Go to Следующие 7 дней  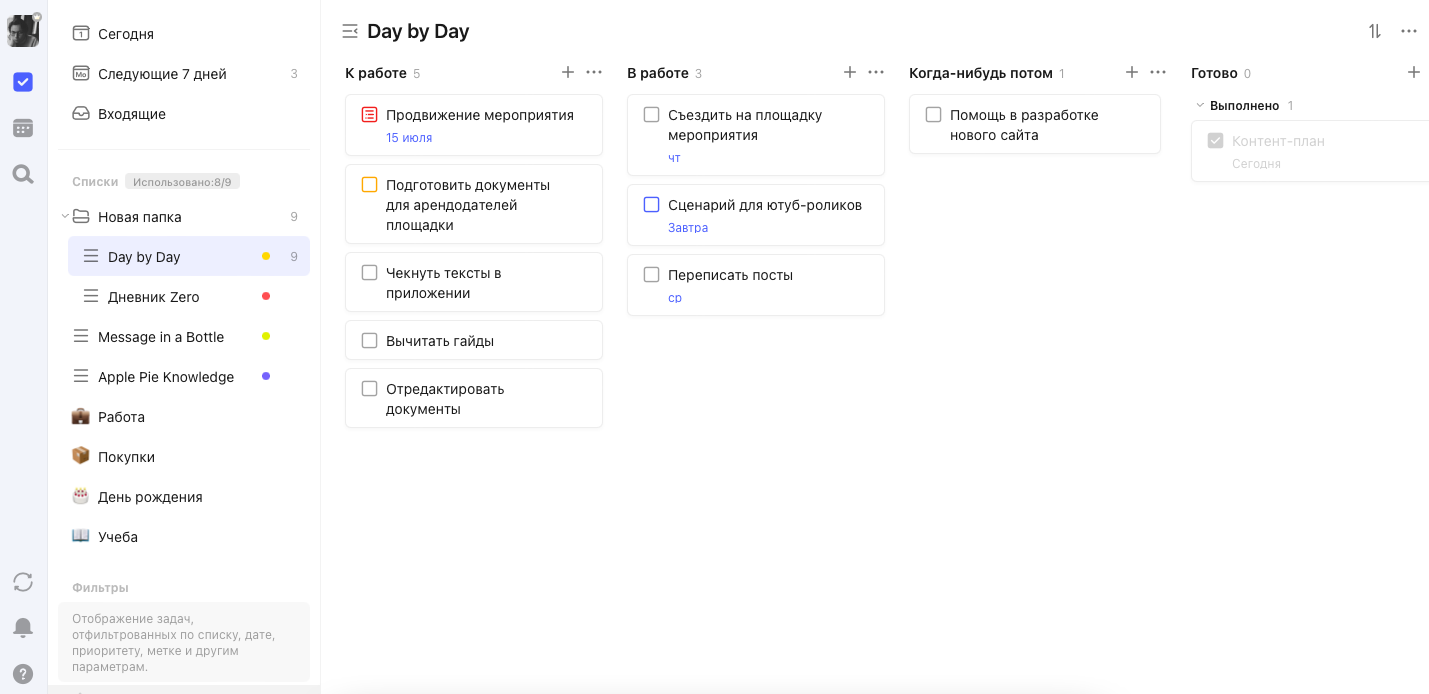[162, 74]
